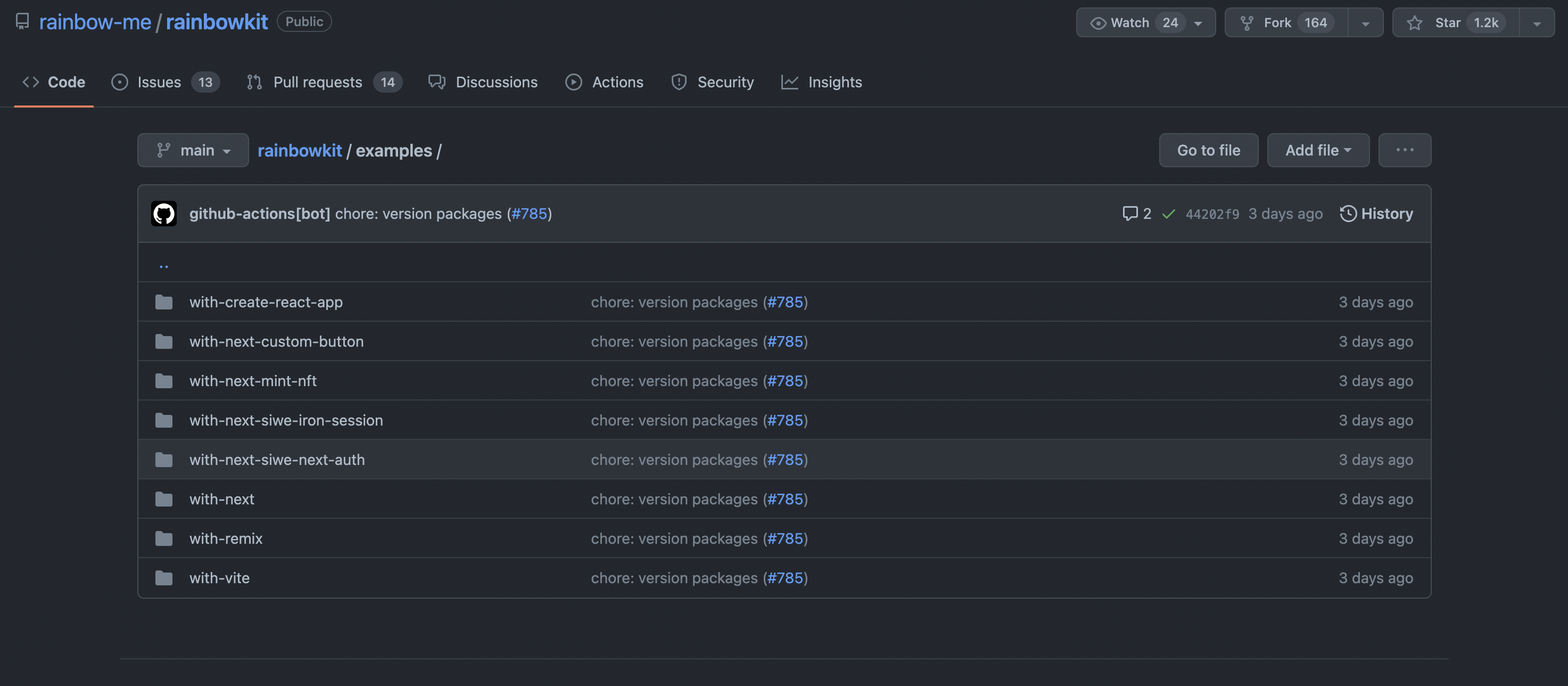Expand the main branch selector
Screen dimensions: 1568x686
point(193,150)
